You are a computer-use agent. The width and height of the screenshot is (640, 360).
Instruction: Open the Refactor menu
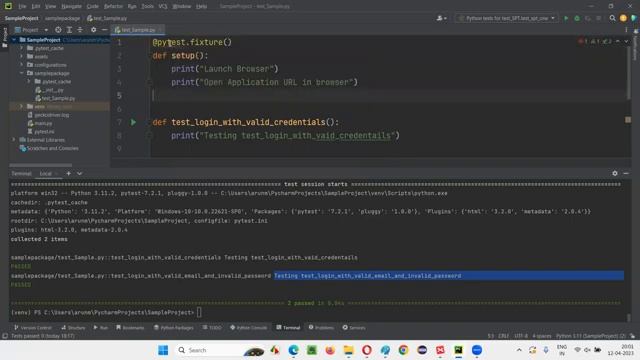click(x=113, y=6)
